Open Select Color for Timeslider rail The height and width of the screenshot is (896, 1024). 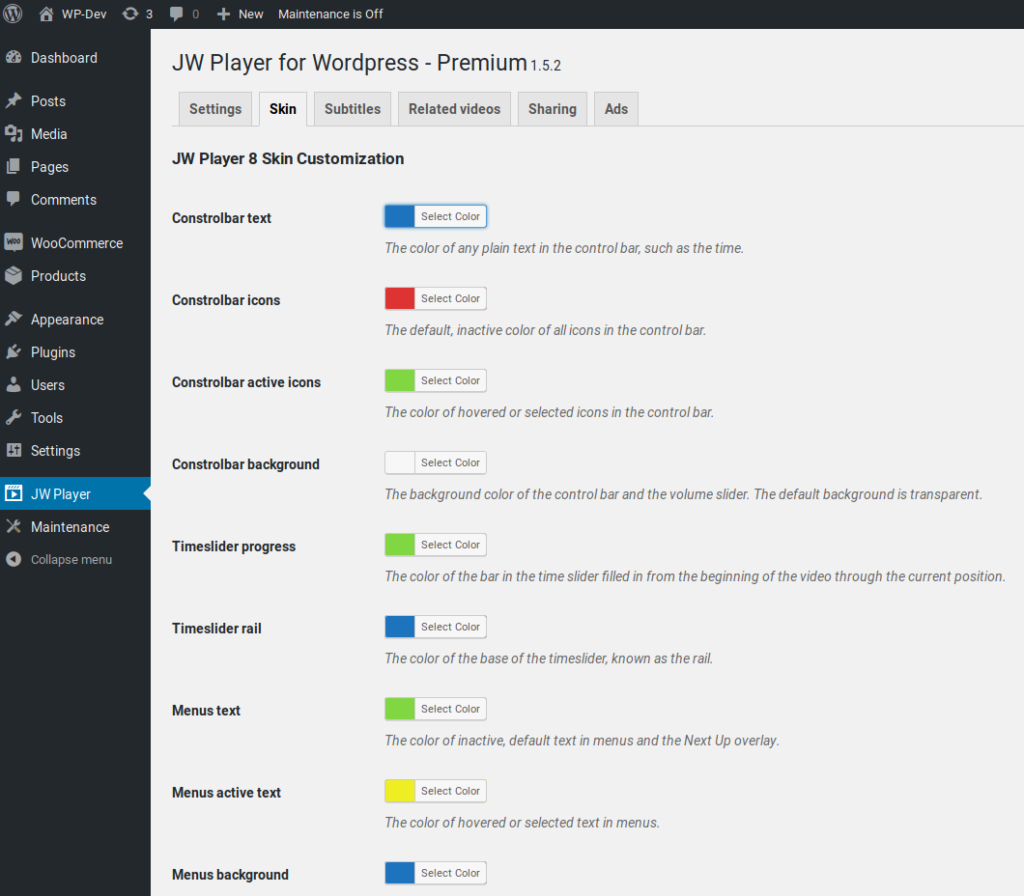coord(450,627)
